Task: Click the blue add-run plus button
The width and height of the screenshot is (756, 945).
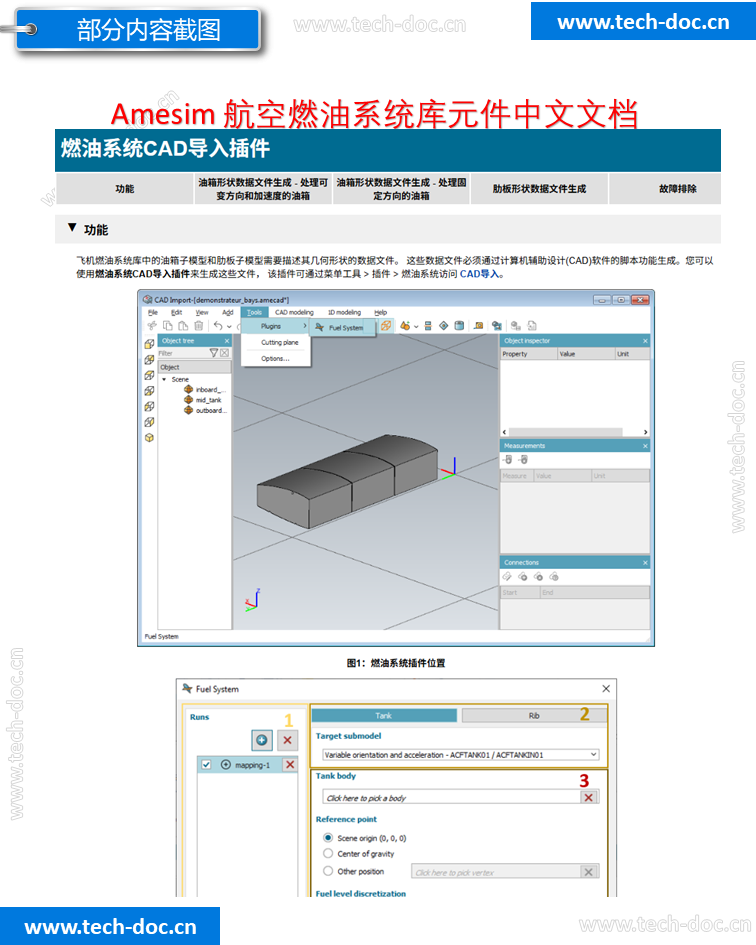Action: (262, 739)
